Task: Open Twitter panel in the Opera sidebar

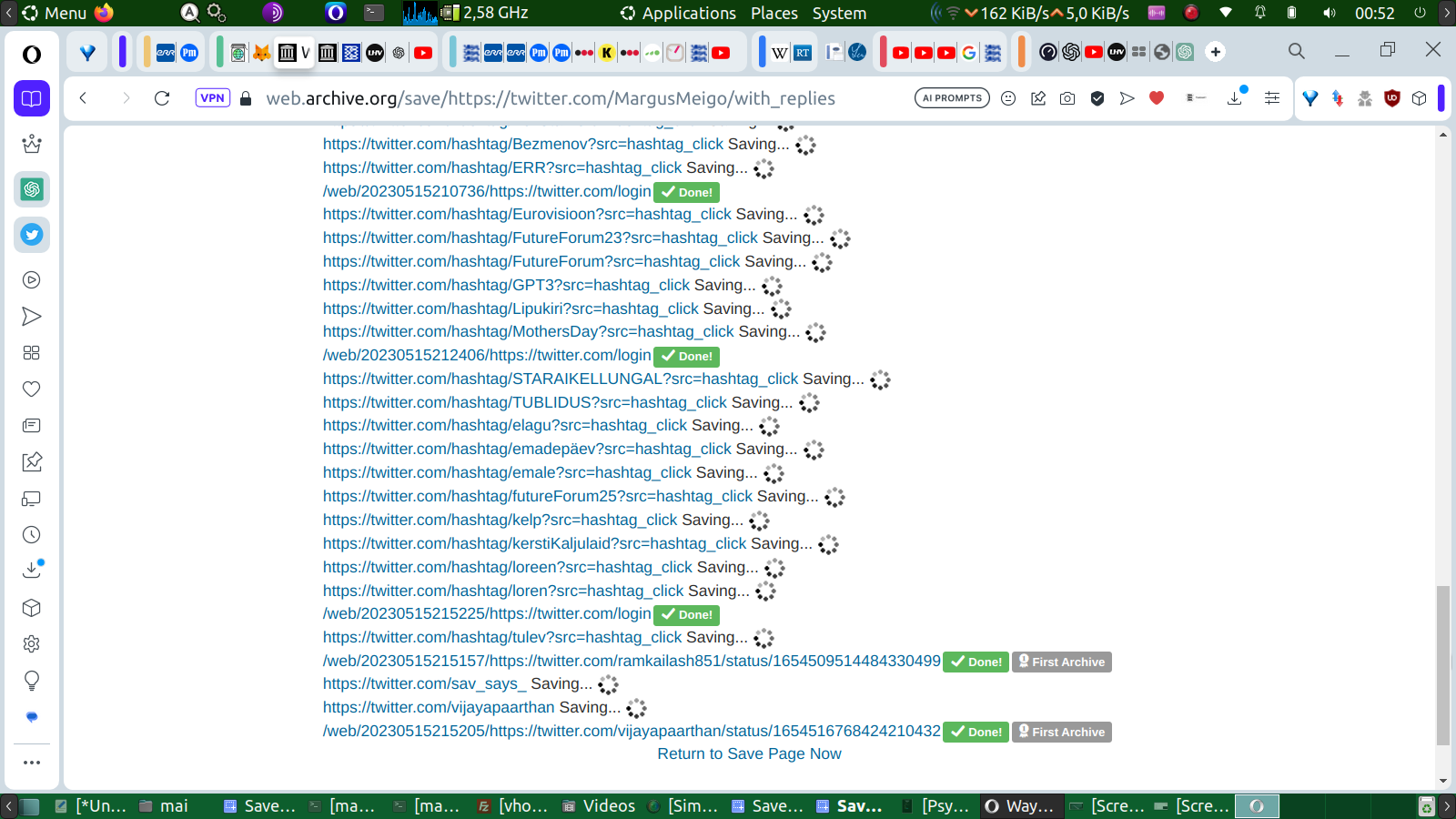Action: click(32, 235)
